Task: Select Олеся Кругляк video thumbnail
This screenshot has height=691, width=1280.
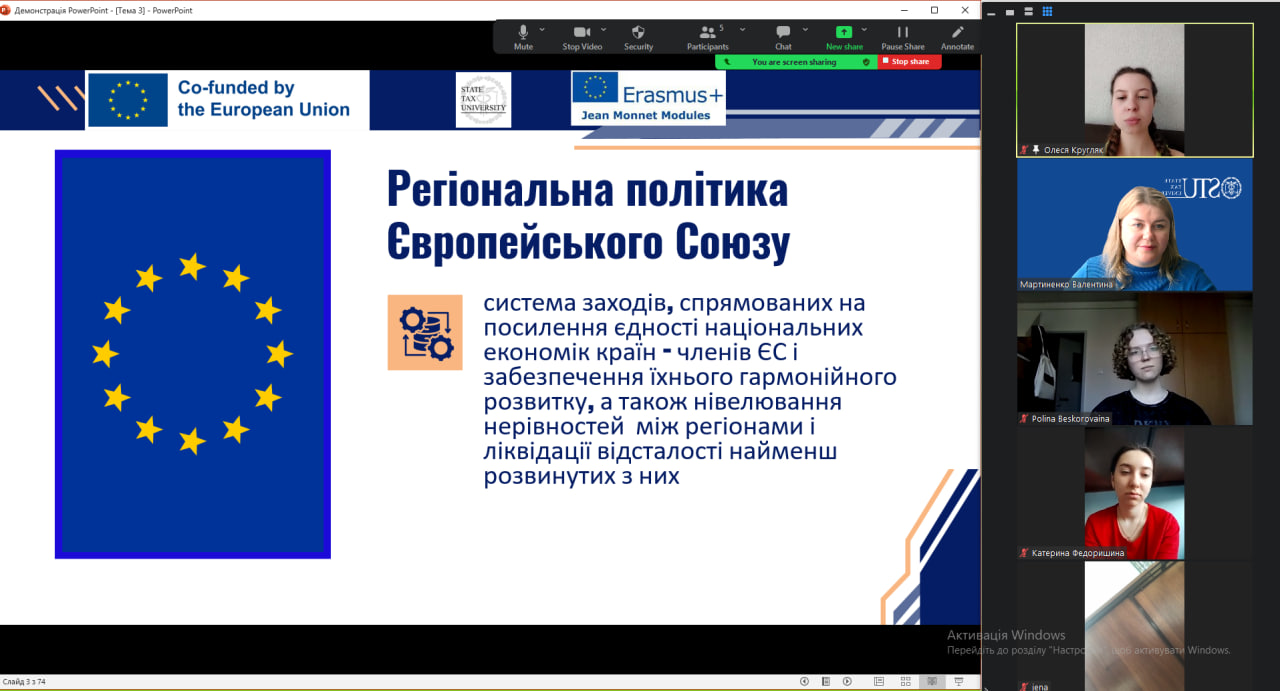Action: click(x=1134, y=90)
